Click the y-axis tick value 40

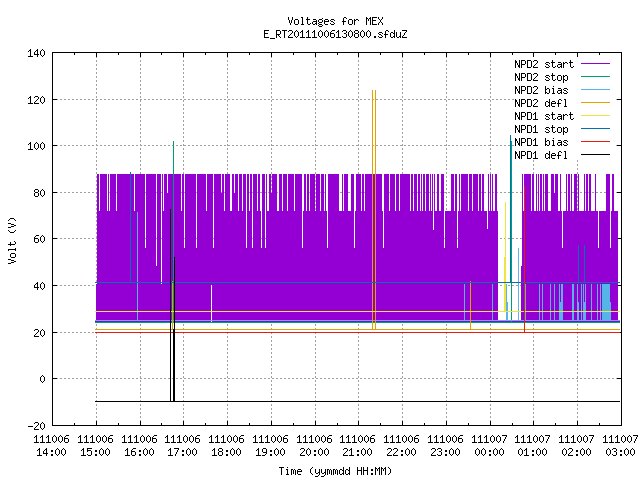click(x=39, y=286)
